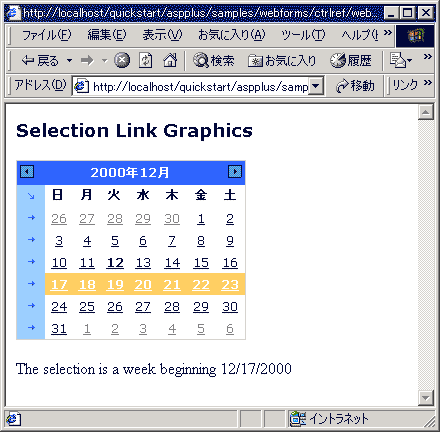The width and height of the screenshot is (440, 432).
Task: Open the address bar URL dropdown
Action: point(316,87)
